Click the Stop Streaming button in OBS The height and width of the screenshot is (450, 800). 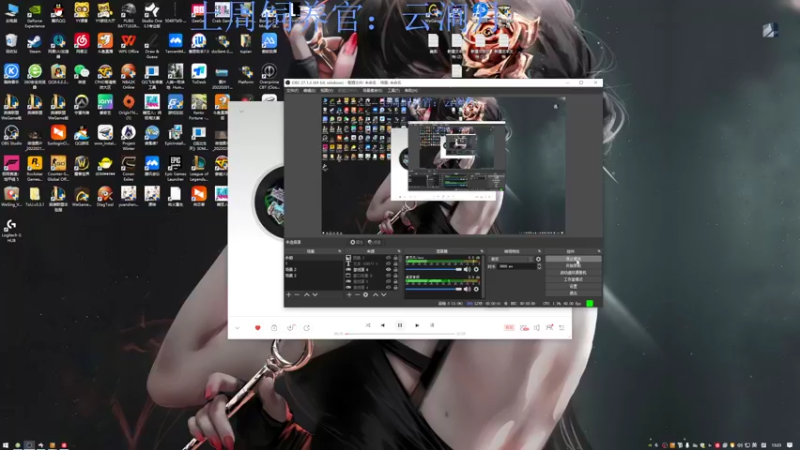click(573, 259)
